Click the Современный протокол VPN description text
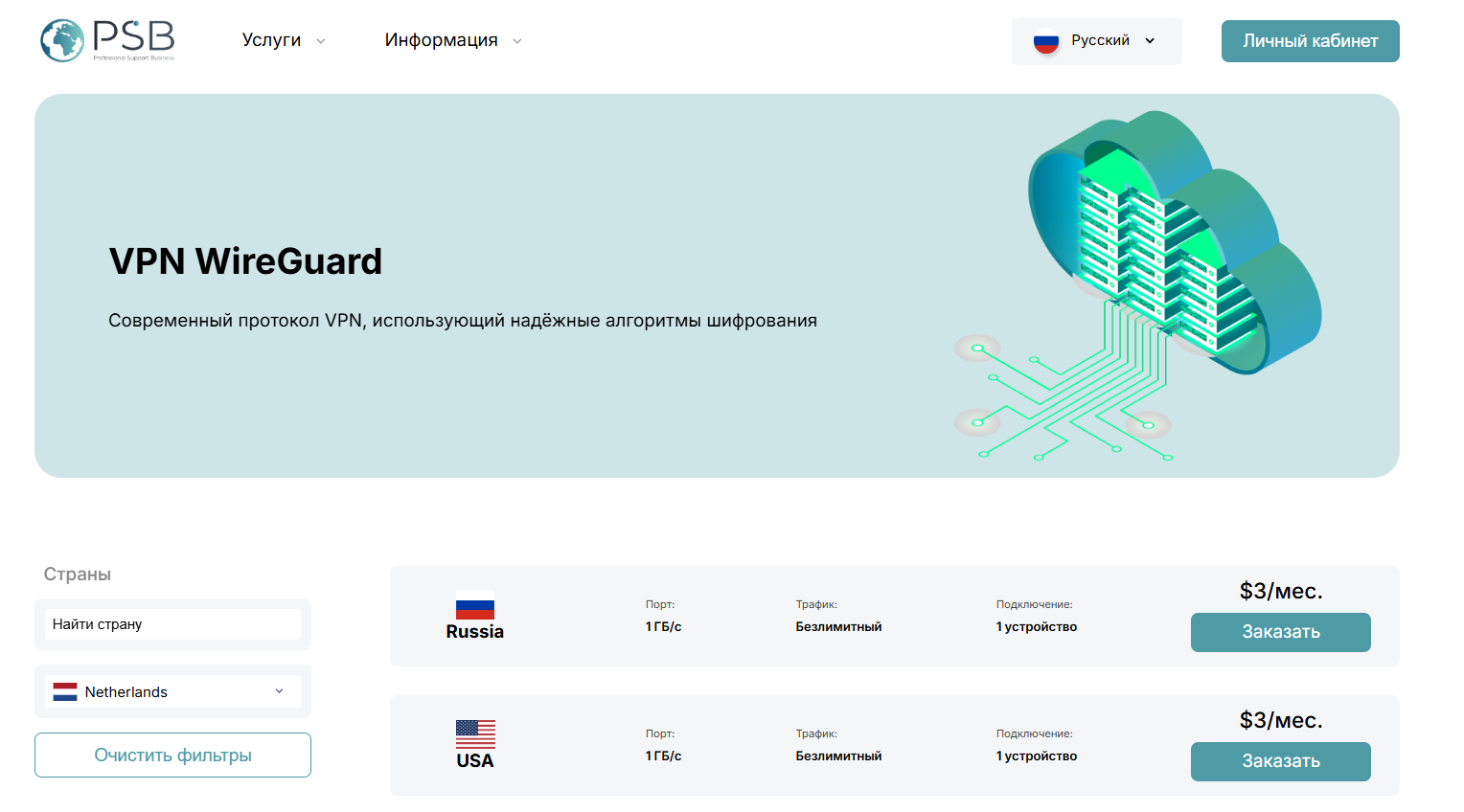This screenshot has height=812, width=1464. (463, 321)
